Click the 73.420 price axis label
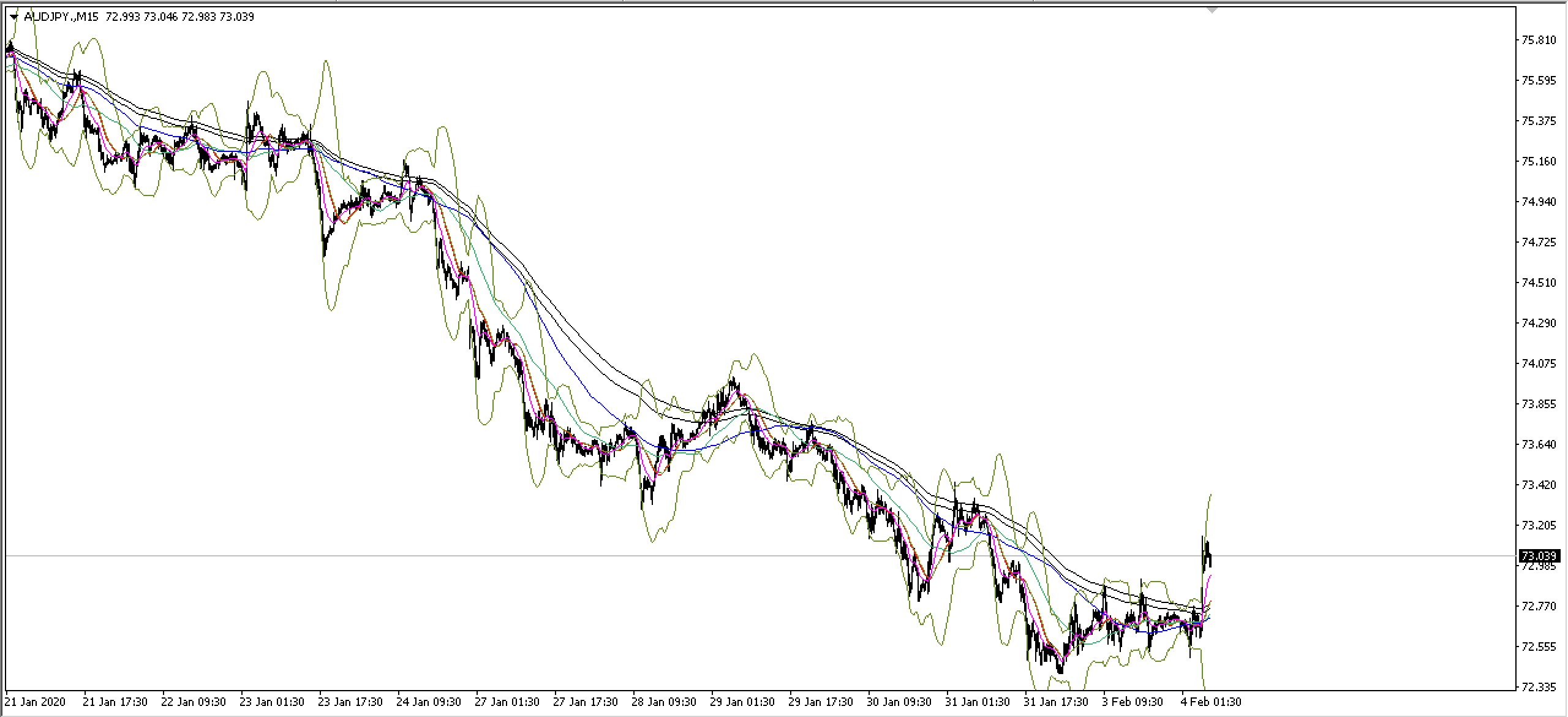The height and width of the screenshot is (717, 1568). pos(1538,485)
